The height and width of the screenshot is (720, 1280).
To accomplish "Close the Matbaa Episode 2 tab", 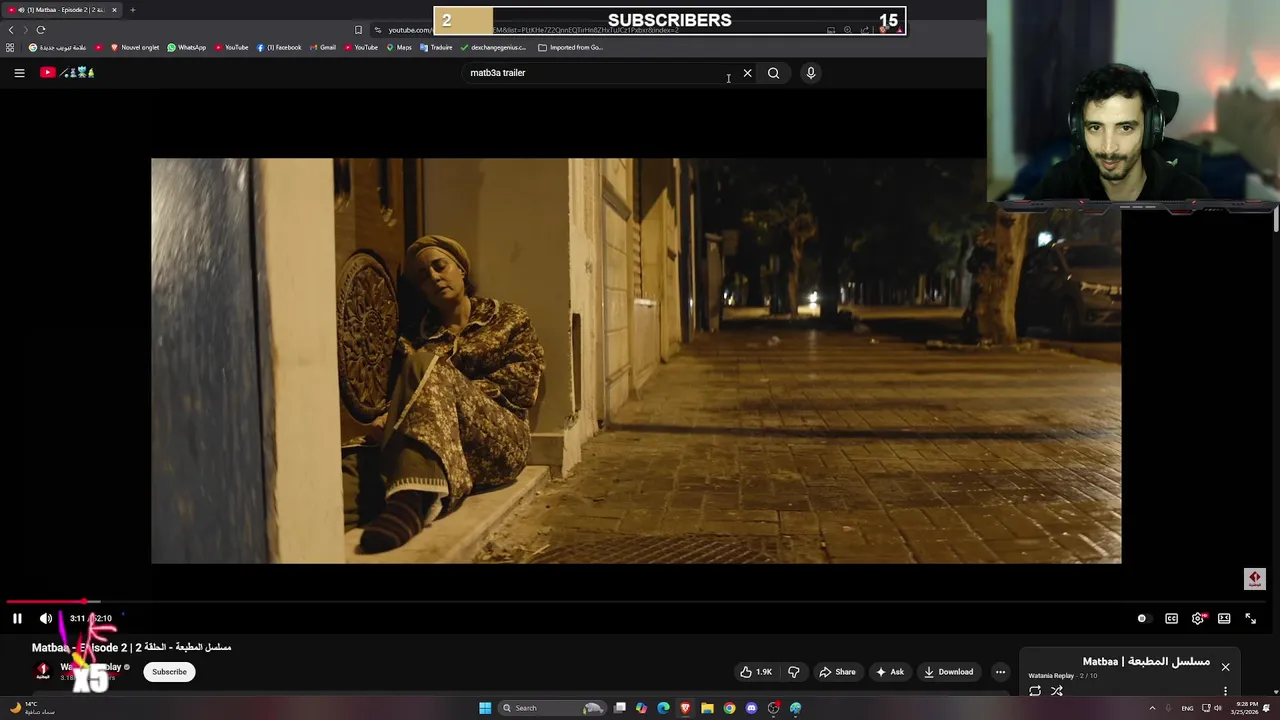I will tap(114, 10).
